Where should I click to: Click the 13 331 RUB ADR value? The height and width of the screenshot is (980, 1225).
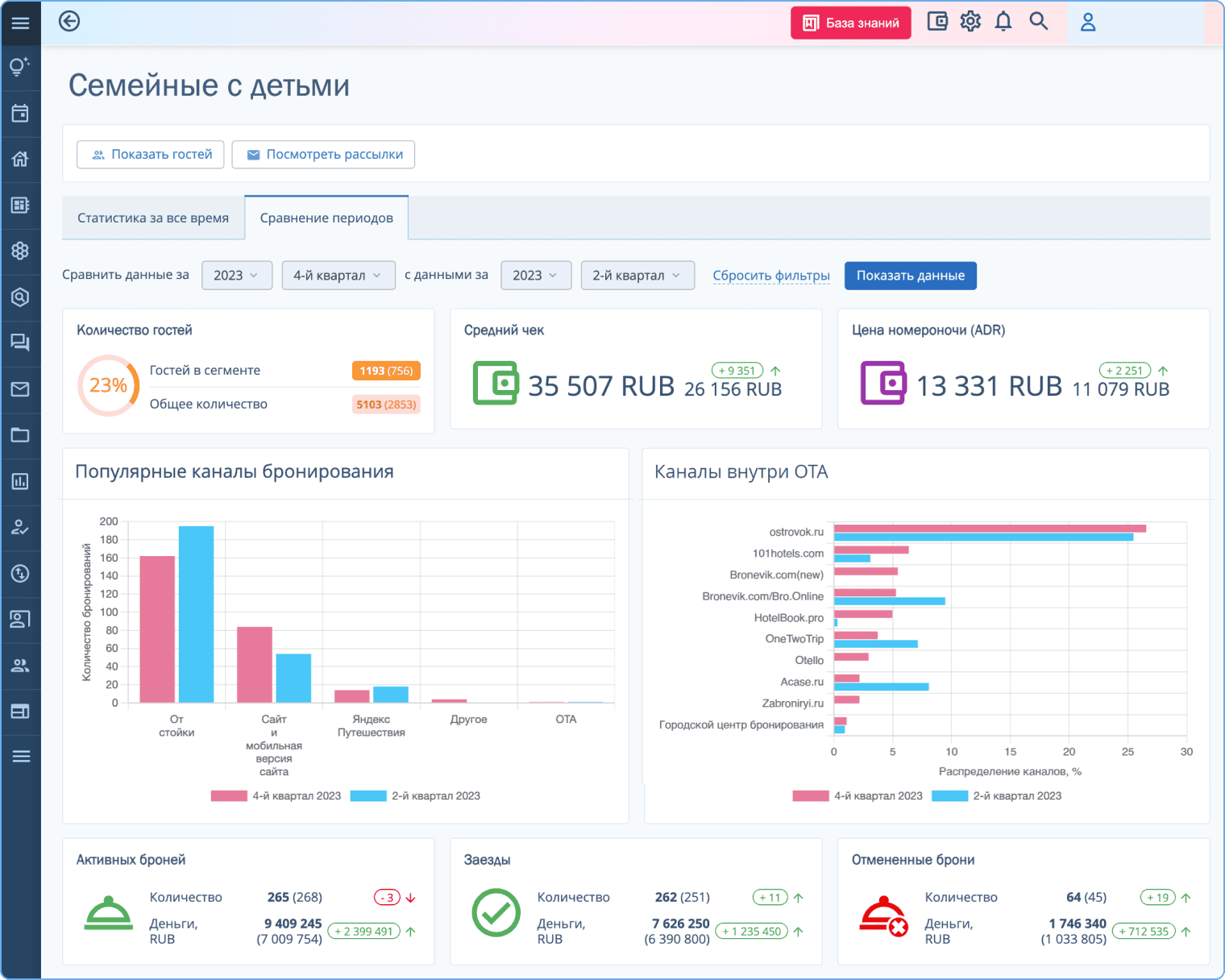point(990,386)
